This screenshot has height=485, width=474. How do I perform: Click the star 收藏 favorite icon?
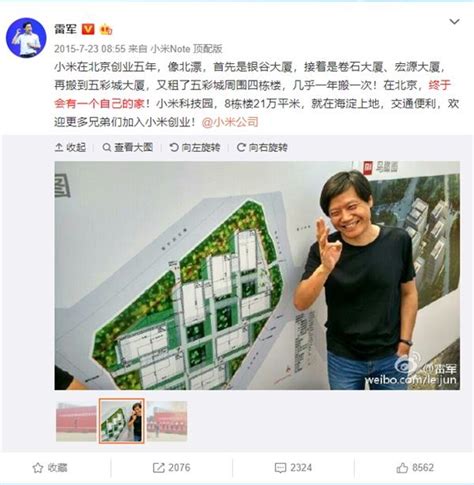[38, 468]
